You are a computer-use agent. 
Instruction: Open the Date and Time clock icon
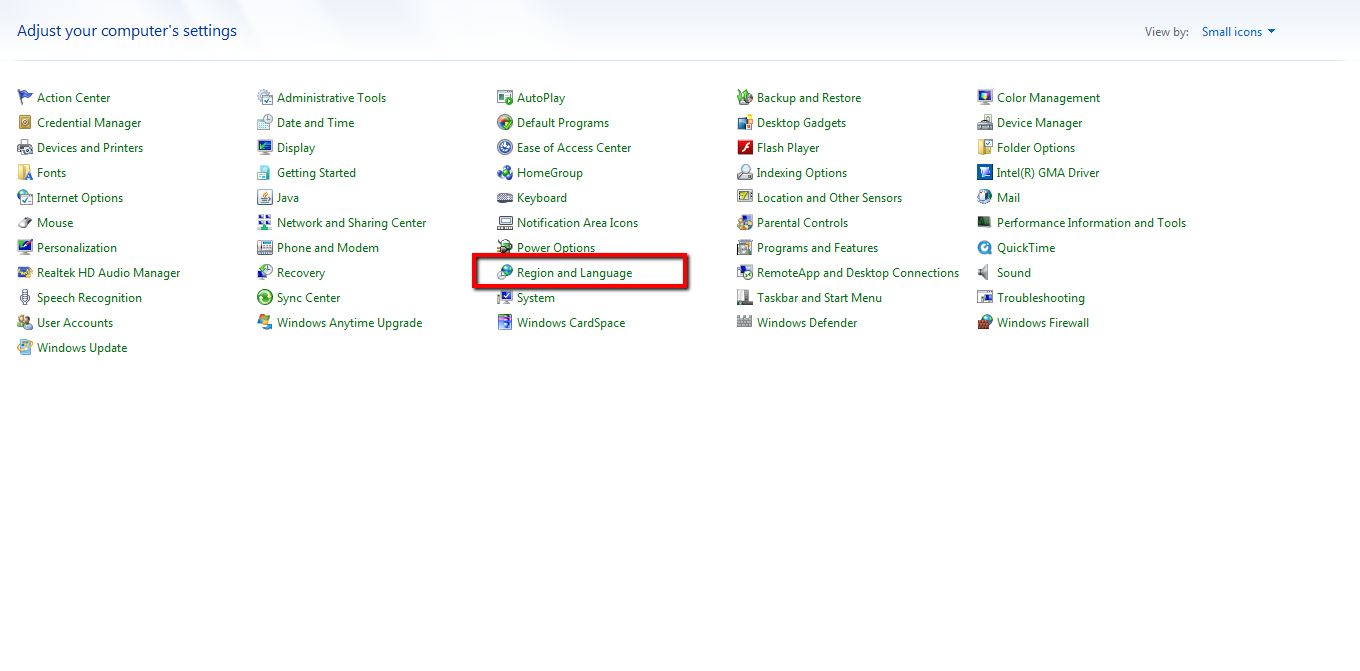pyautogui.click(x=265, y=122)
